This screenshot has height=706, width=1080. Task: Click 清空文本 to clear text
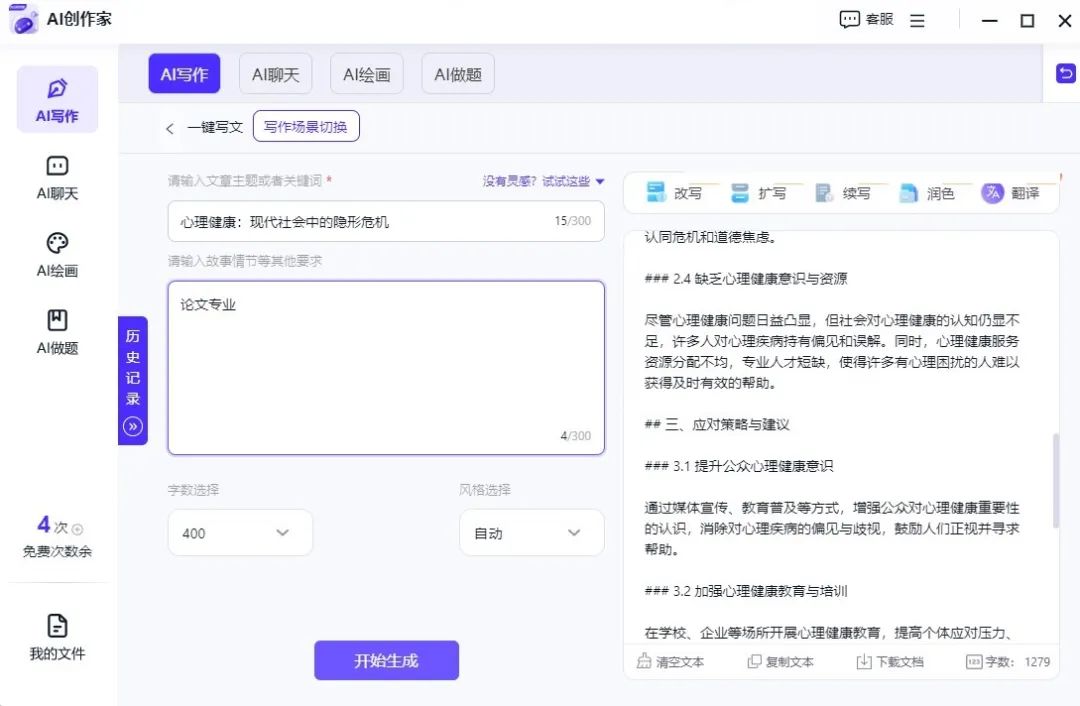pyautogui.click(x=670, y=662)
